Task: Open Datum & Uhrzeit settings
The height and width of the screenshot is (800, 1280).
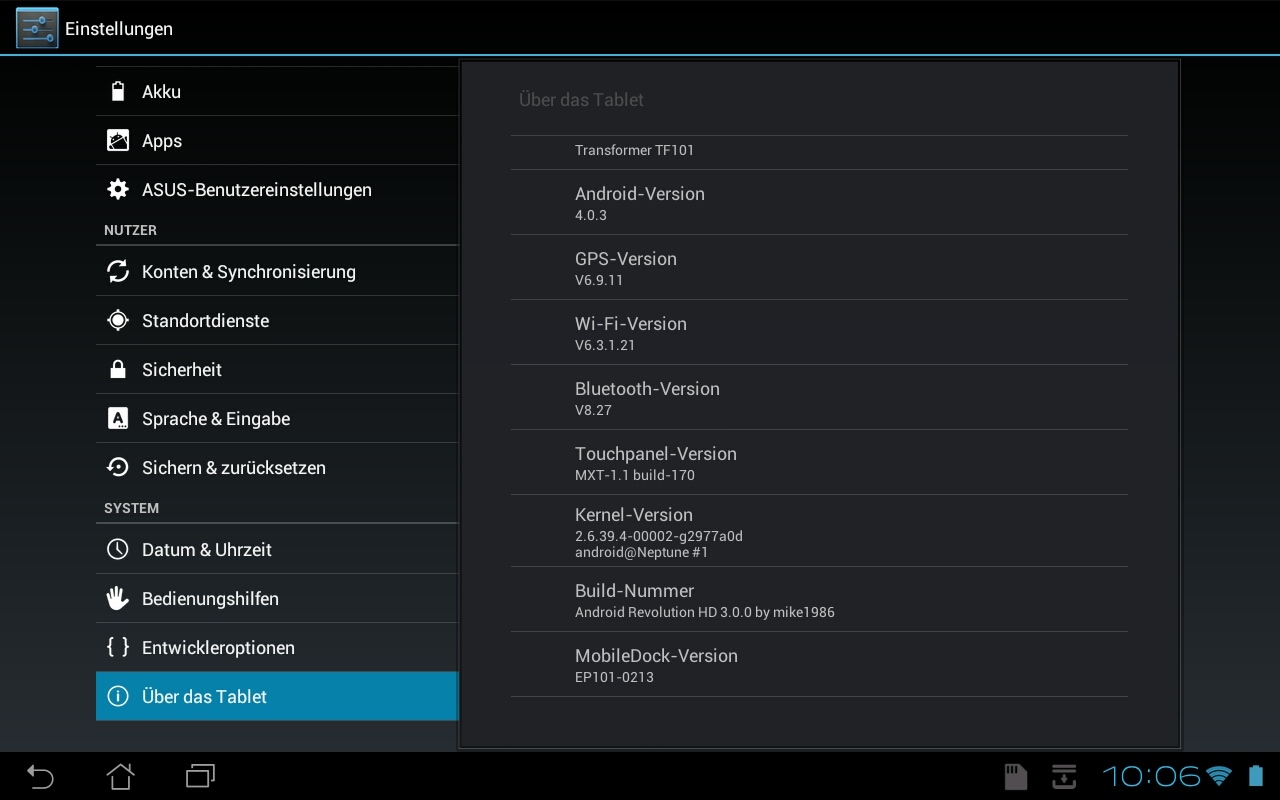Action: coord(277,549)
